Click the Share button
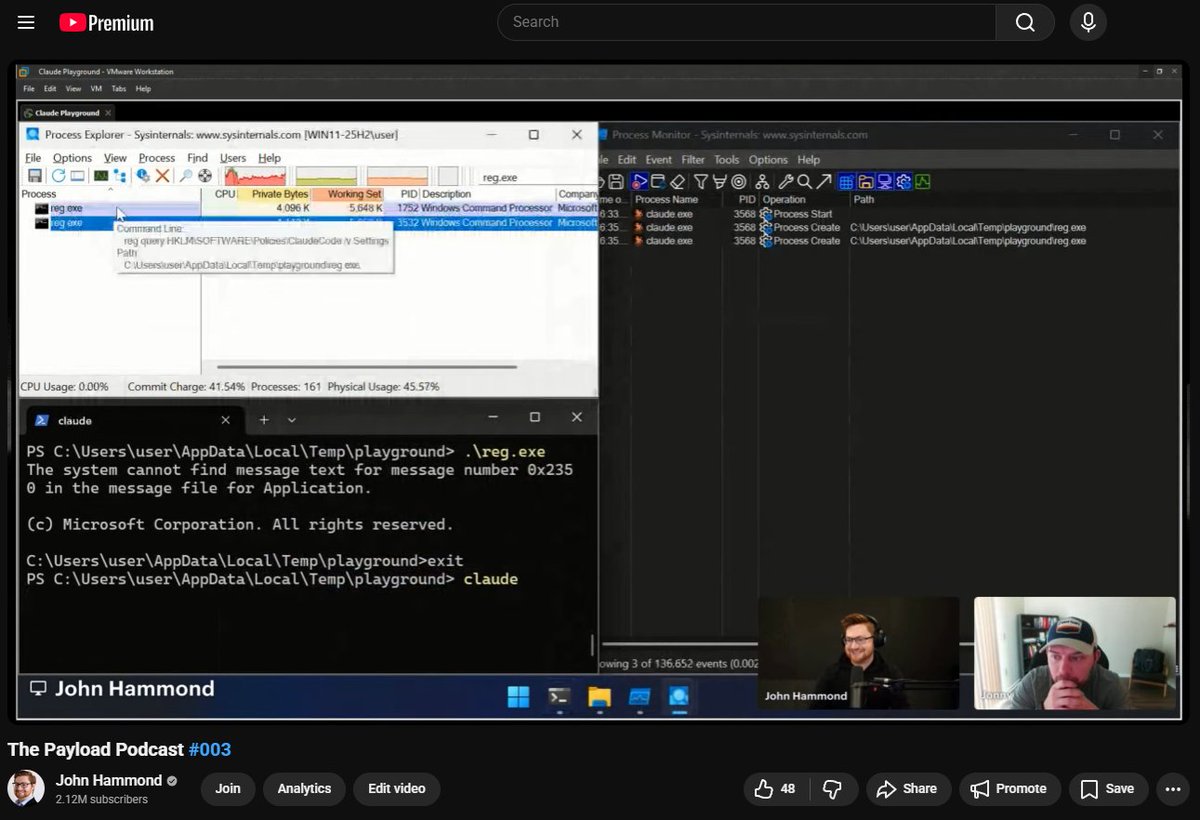Screen dimensions: 1200x820 pos(906,789)
